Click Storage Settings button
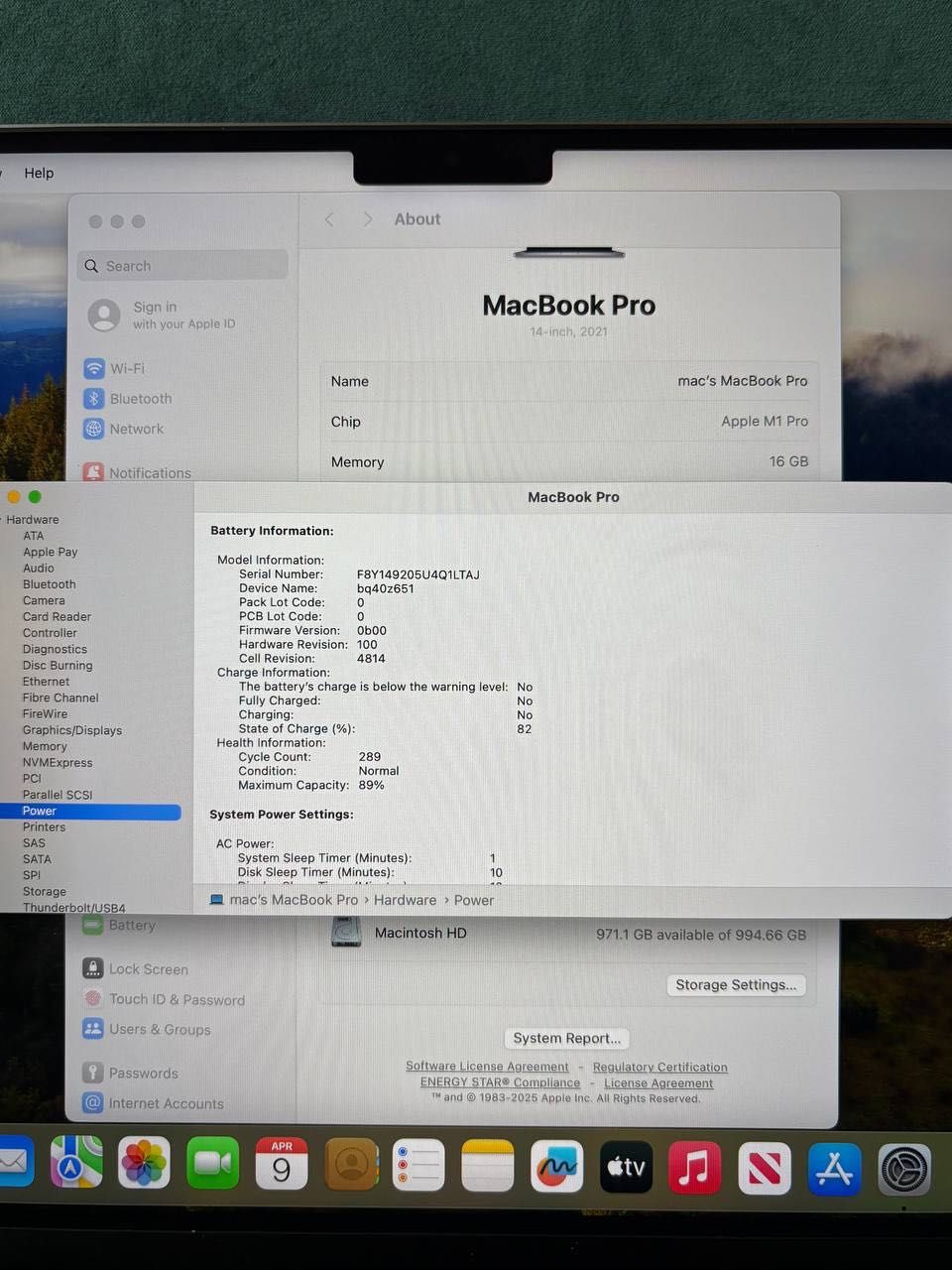 tap(736, 984)
